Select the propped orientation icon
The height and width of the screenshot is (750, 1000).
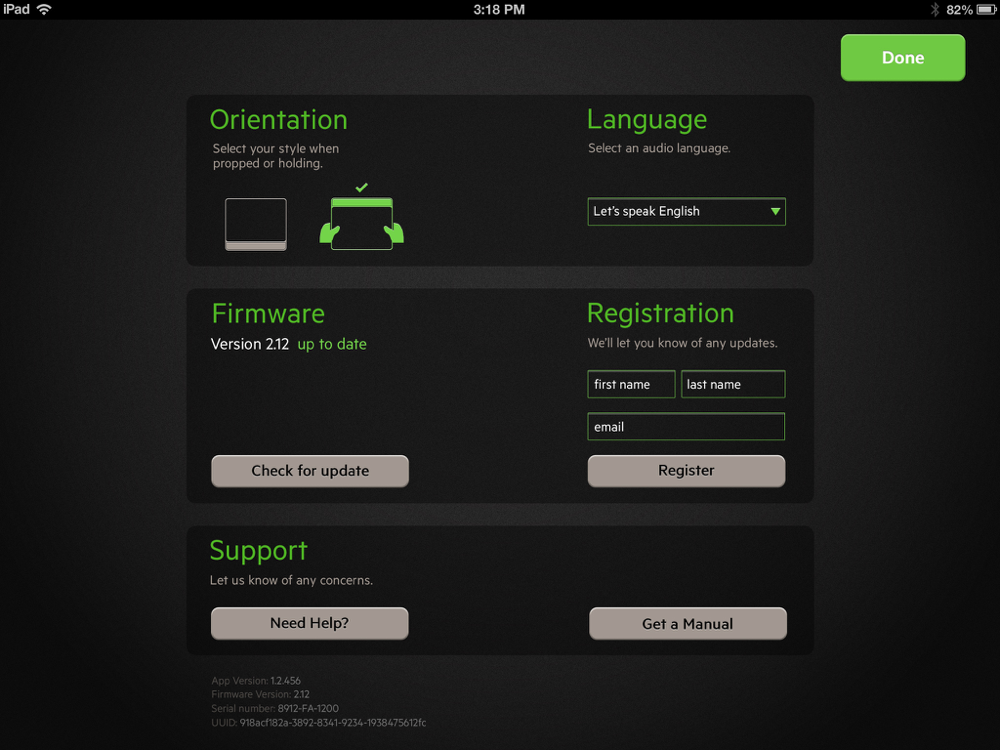tap(256, 224)
